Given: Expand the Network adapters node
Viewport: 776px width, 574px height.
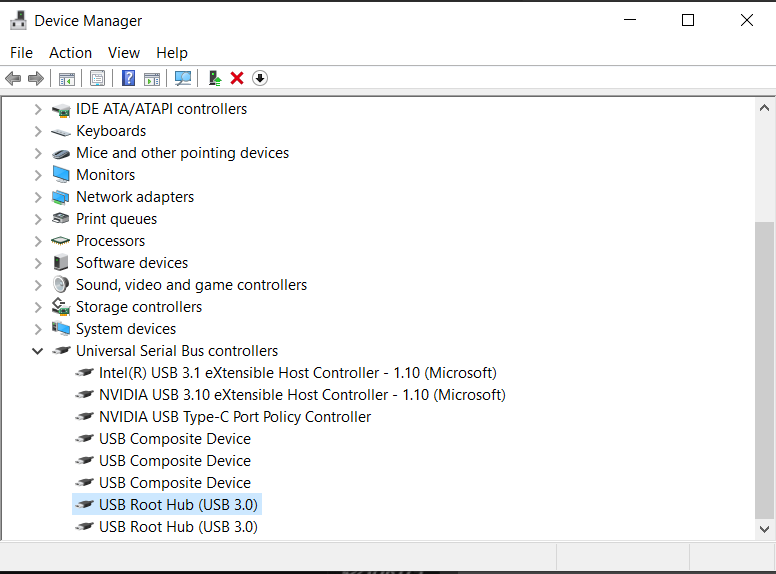Looking at the screenshot, I should pos(38,197).
